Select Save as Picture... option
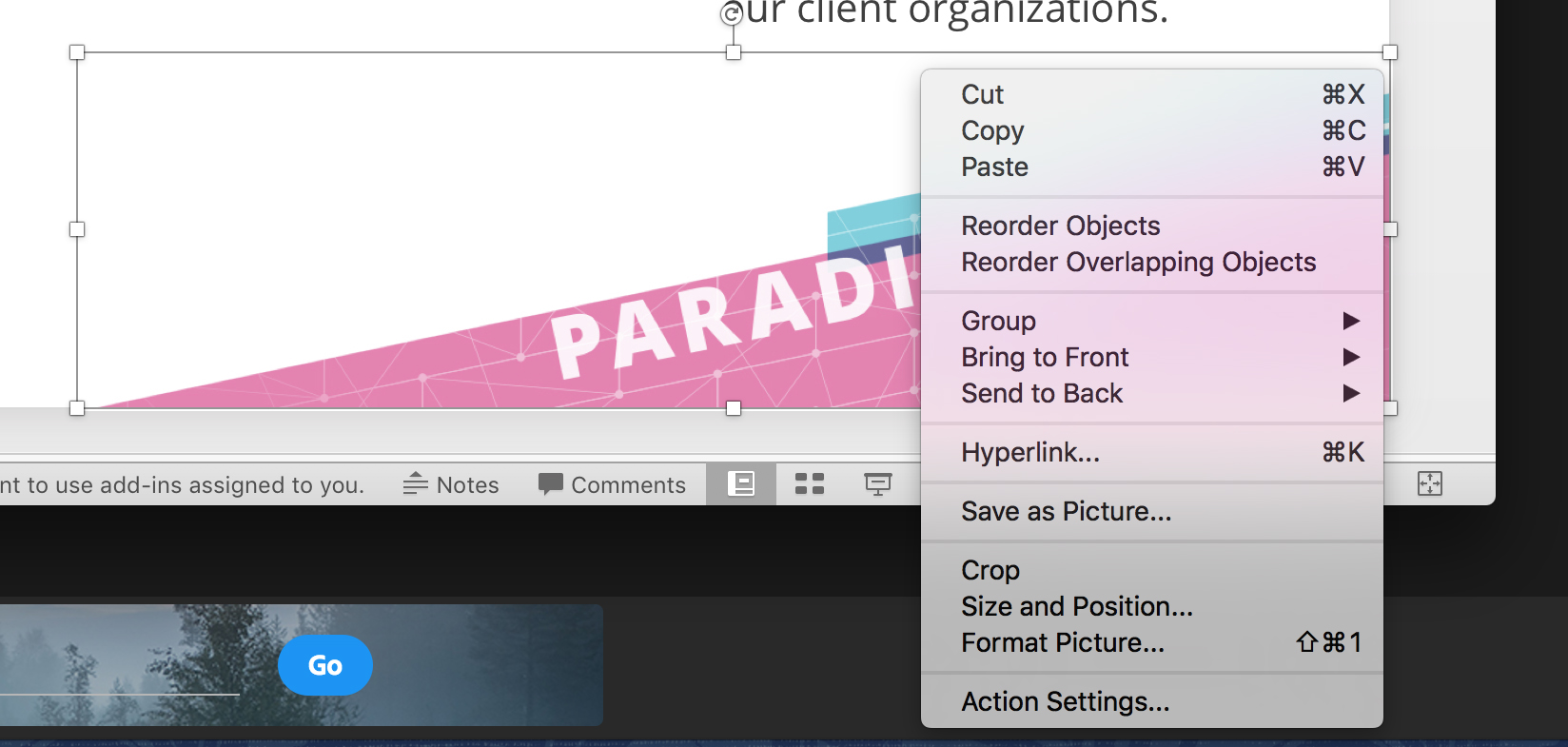The width and height of the screenshot is (1568, 747). [x=1151, y=511]
